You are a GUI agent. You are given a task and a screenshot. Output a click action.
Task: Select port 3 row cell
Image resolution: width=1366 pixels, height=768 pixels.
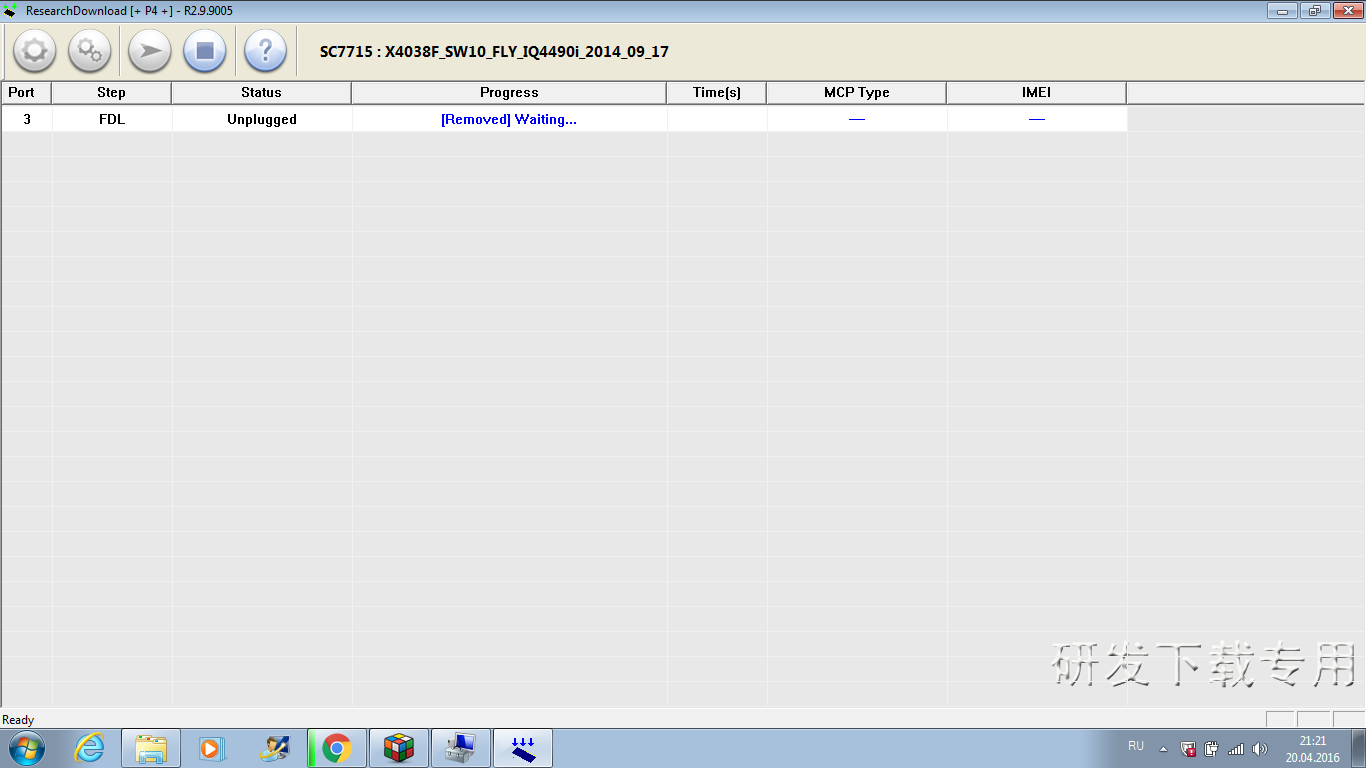(27, 119)
